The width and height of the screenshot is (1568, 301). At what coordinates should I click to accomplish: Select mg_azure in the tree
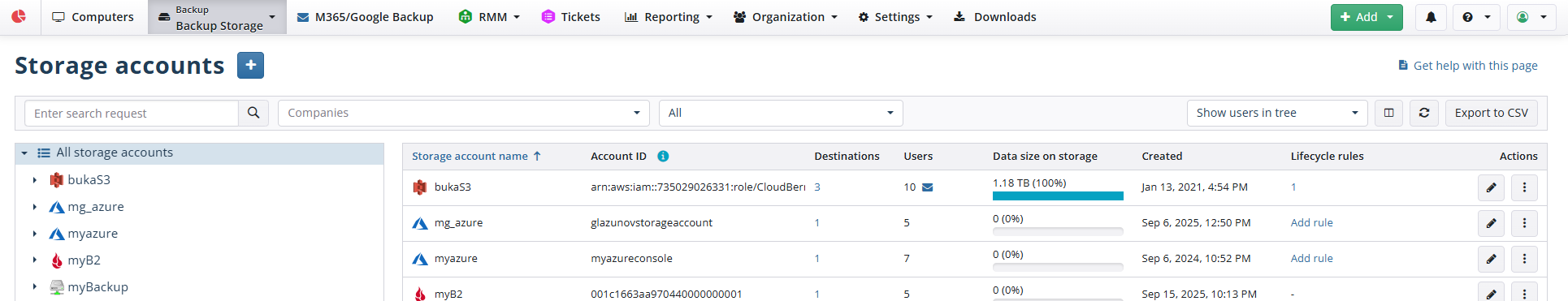(x=95, y=207)
